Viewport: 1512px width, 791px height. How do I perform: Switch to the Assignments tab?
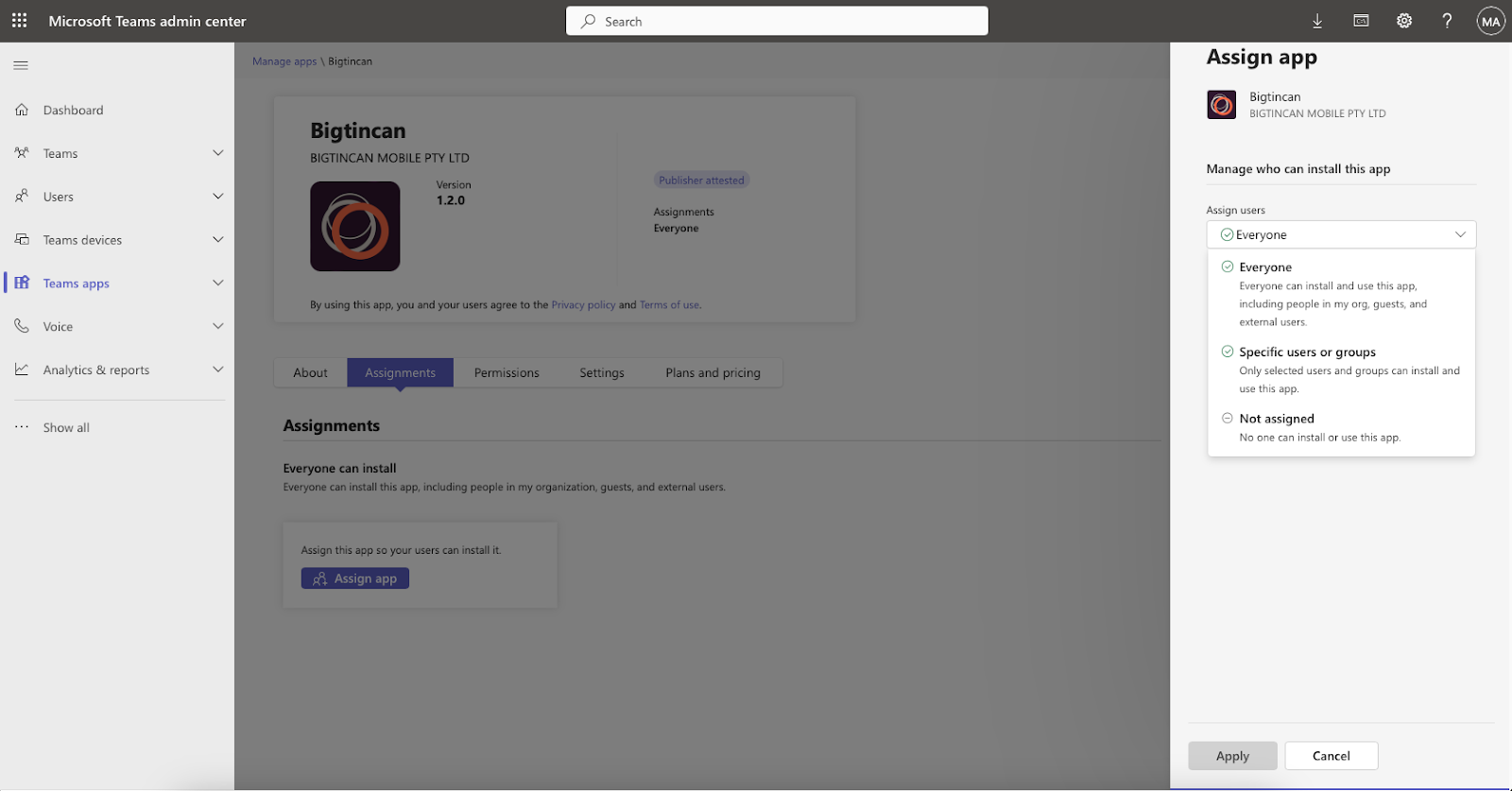click(401, 372)
